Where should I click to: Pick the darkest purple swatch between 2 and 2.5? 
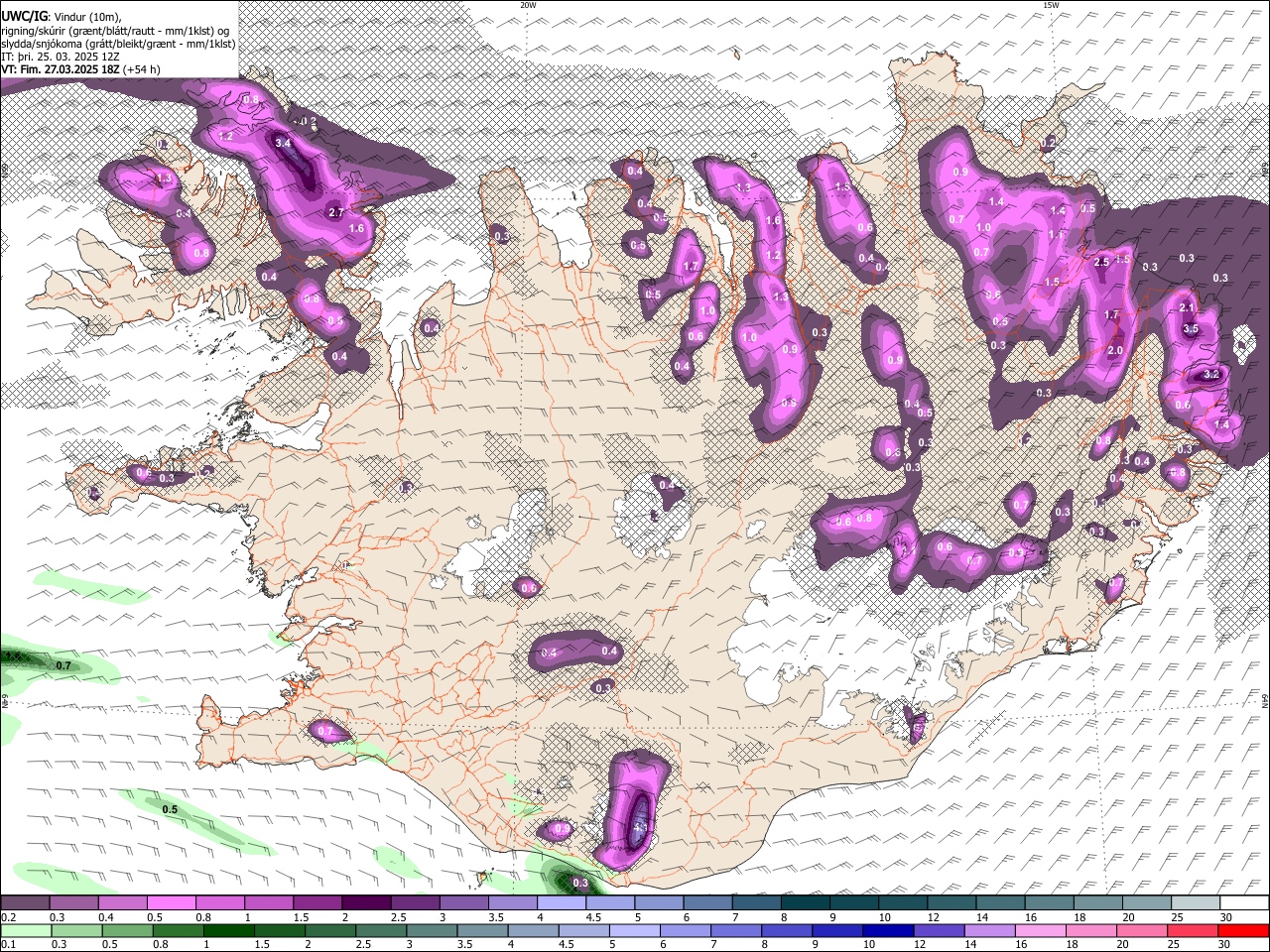(366, 903)
